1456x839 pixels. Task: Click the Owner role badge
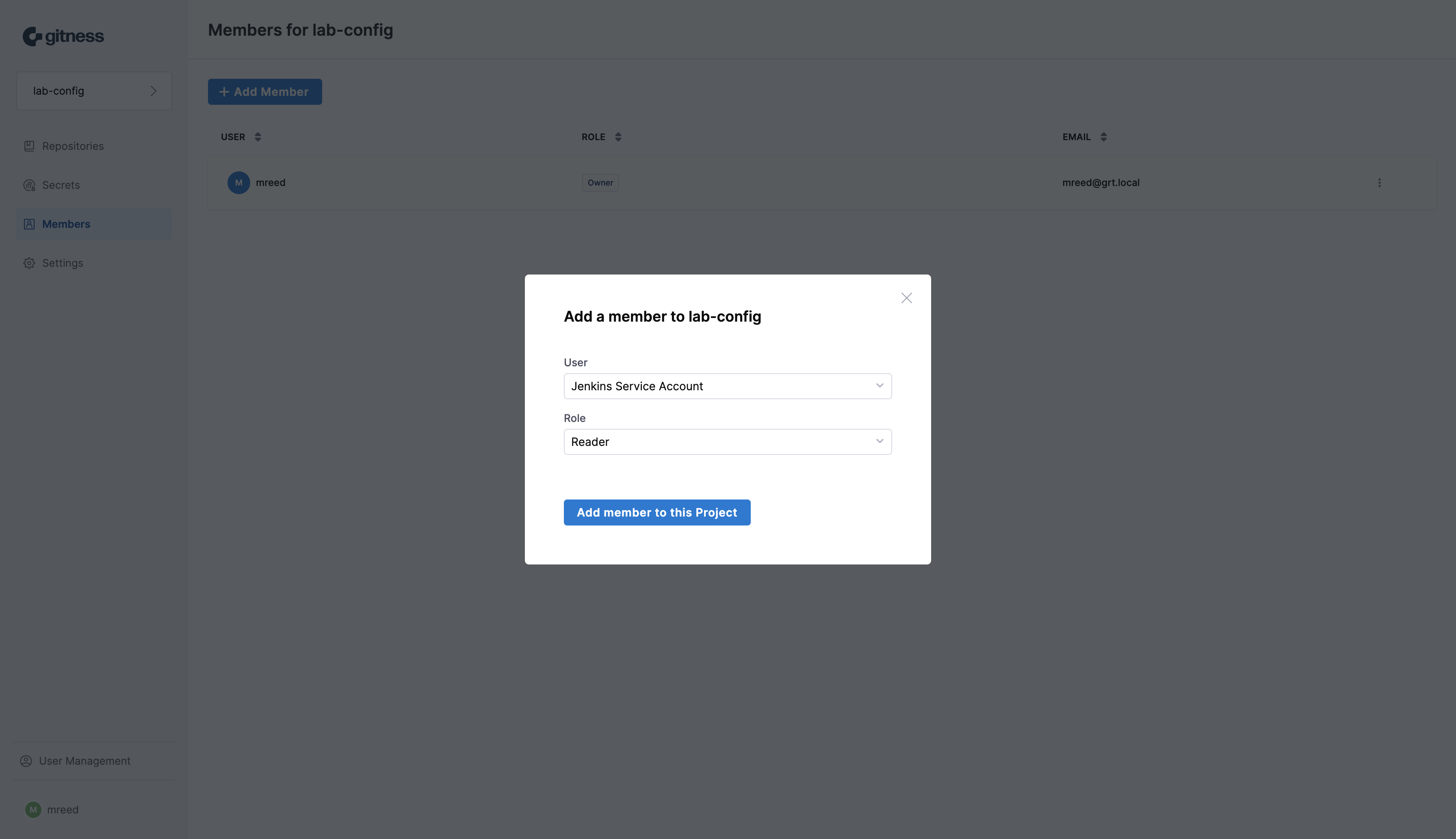(600, 183)
